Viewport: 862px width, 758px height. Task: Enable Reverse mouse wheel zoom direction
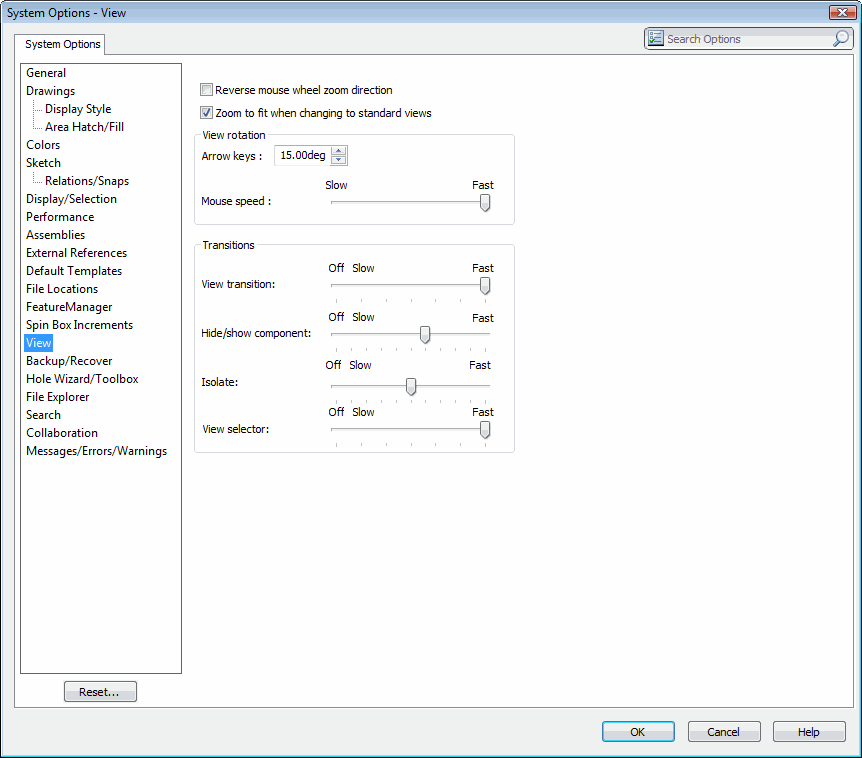click(x=206, y=90)
